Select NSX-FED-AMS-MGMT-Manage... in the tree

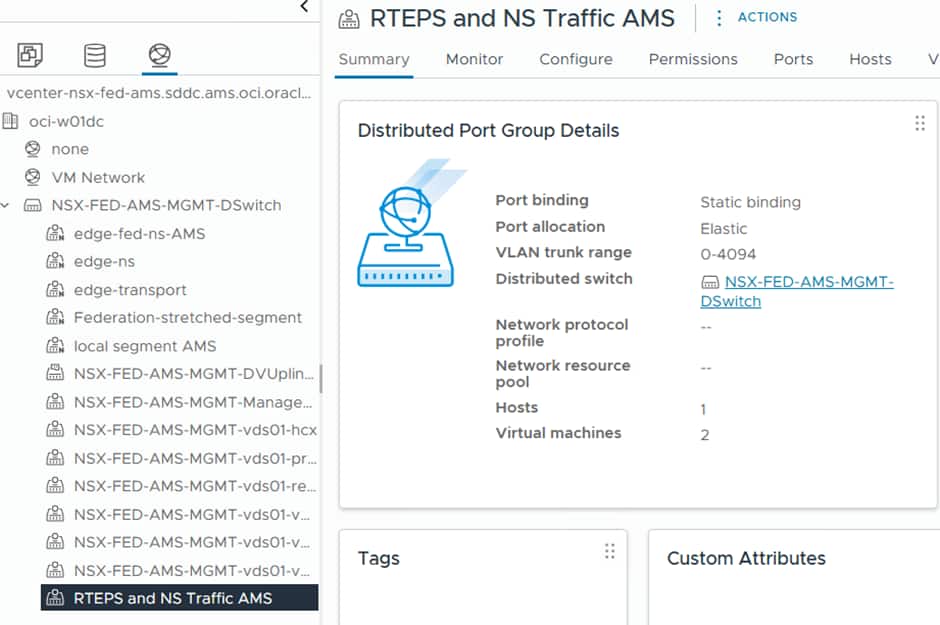point(193,402)
